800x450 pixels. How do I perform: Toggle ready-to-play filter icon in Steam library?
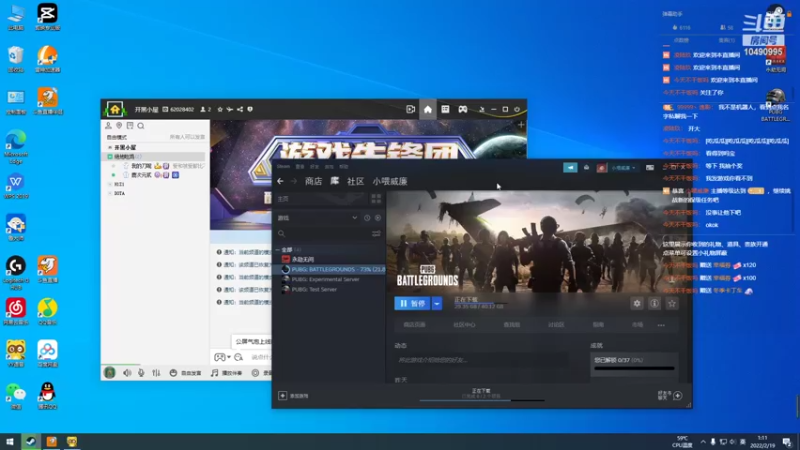point(378,218)
